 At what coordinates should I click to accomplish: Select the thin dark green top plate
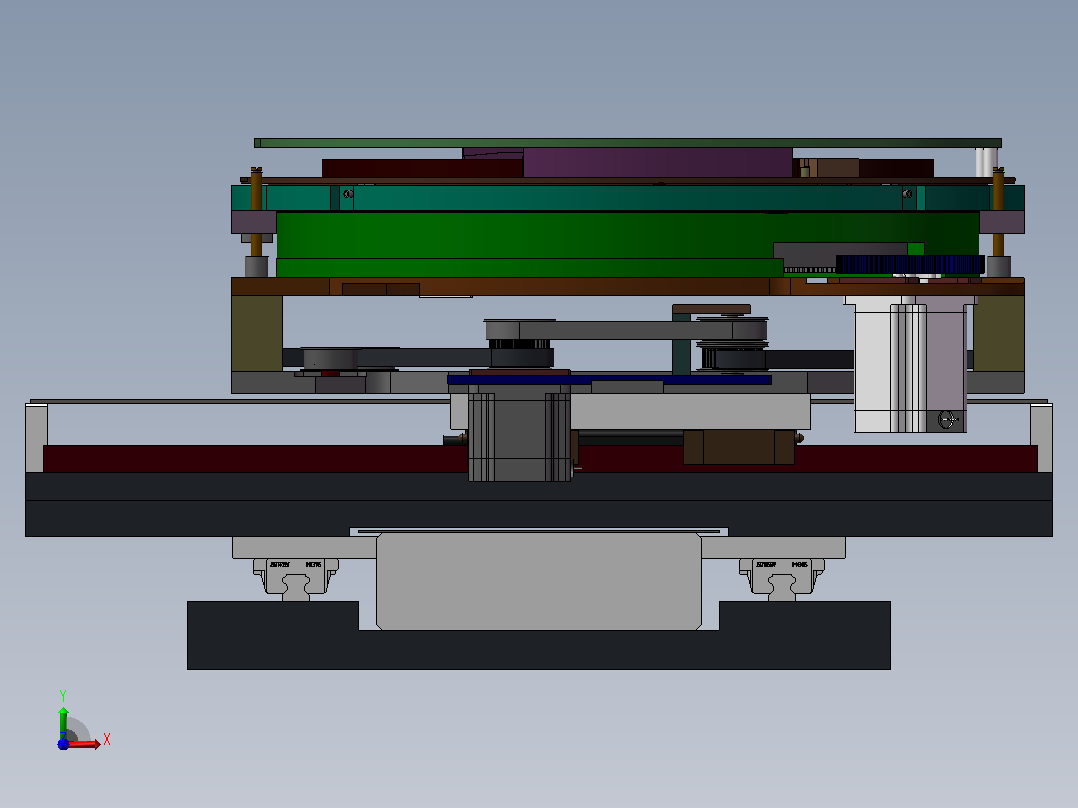click(628, 143)
